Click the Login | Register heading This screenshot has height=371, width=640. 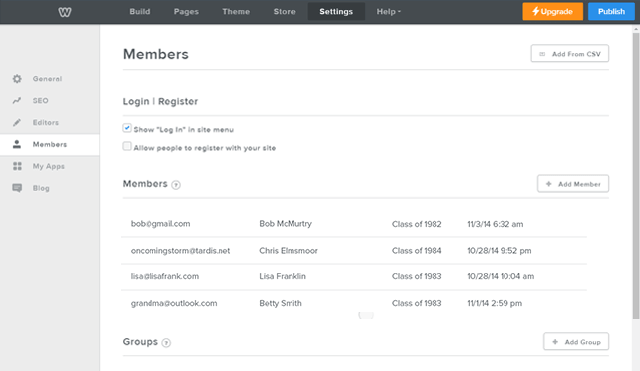pyautogui.click(x=160, y=102)
